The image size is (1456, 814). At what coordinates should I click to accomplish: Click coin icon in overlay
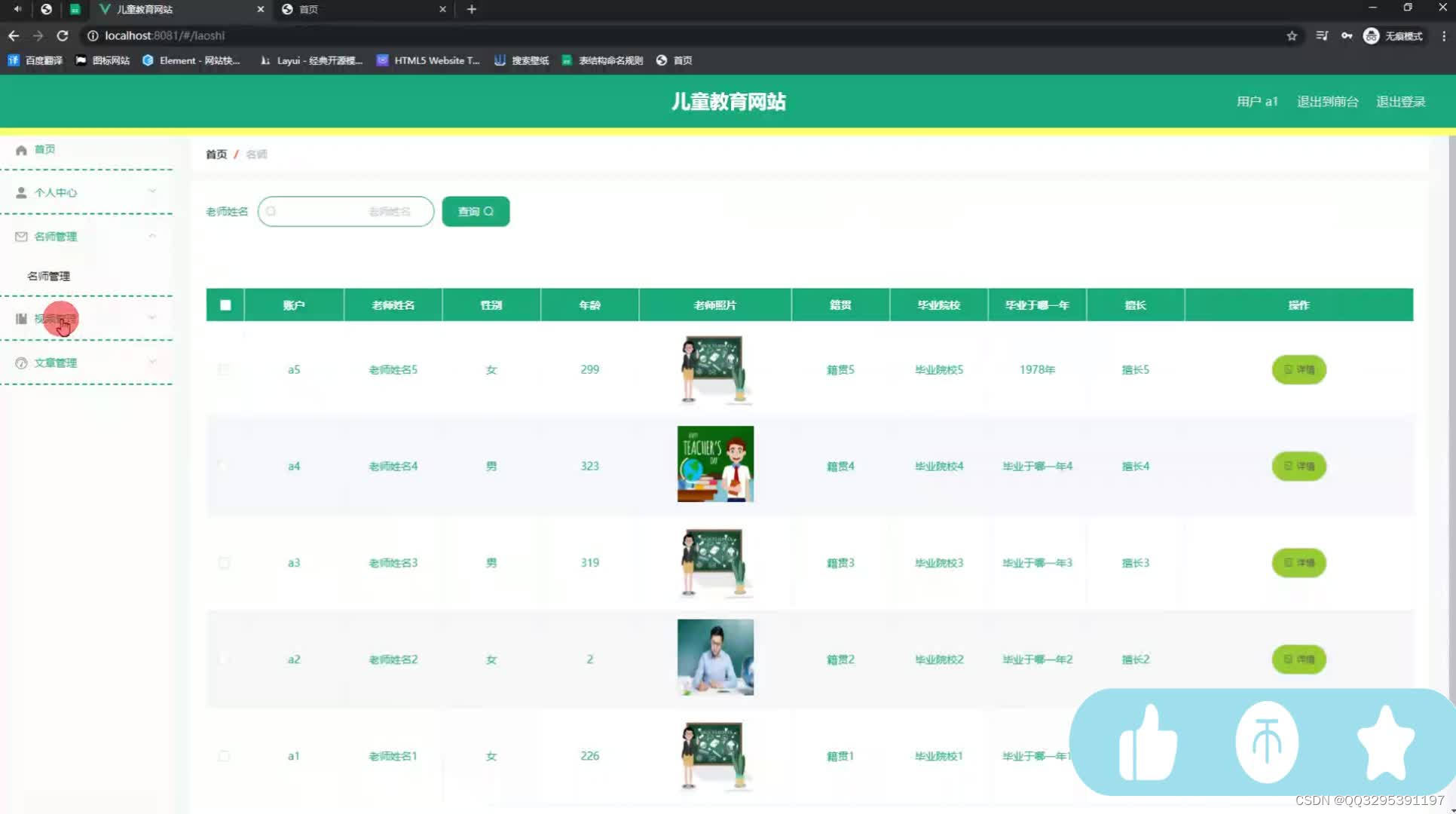tap(1267, 742)
